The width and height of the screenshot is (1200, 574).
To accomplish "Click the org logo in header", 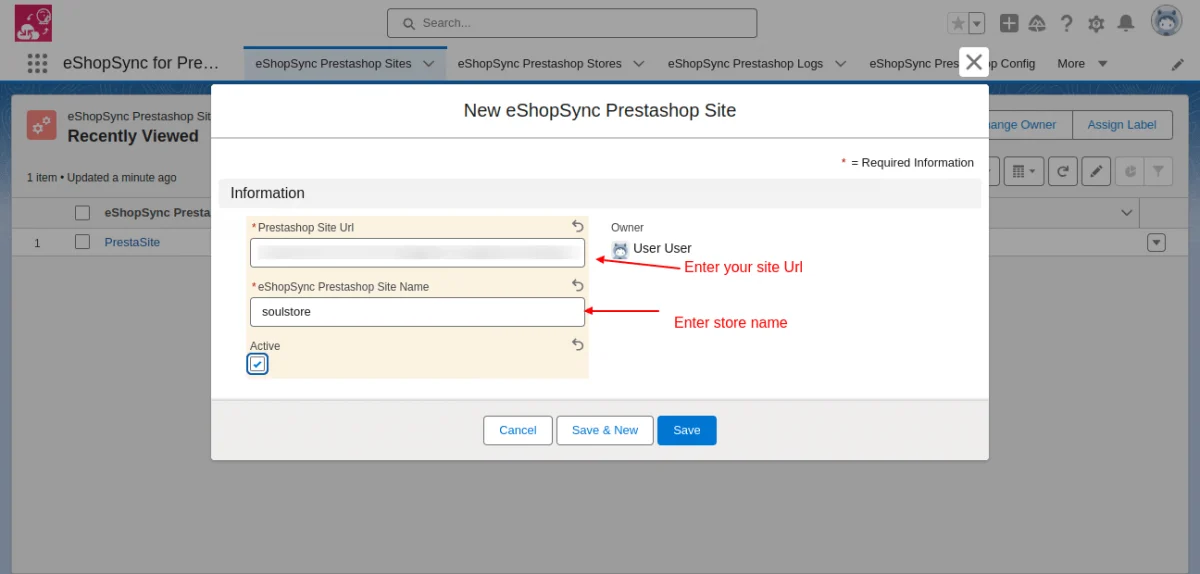I will [33, 23].
